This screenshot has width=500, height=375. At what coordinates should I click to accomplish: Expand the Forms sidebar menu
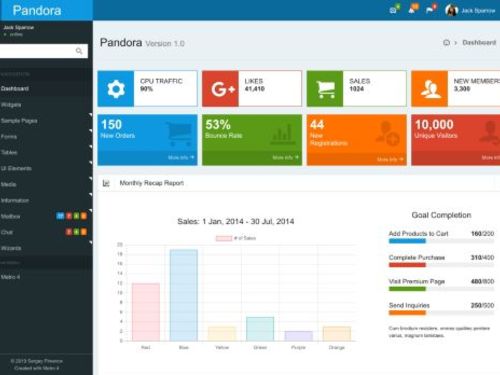click(46, 137)
